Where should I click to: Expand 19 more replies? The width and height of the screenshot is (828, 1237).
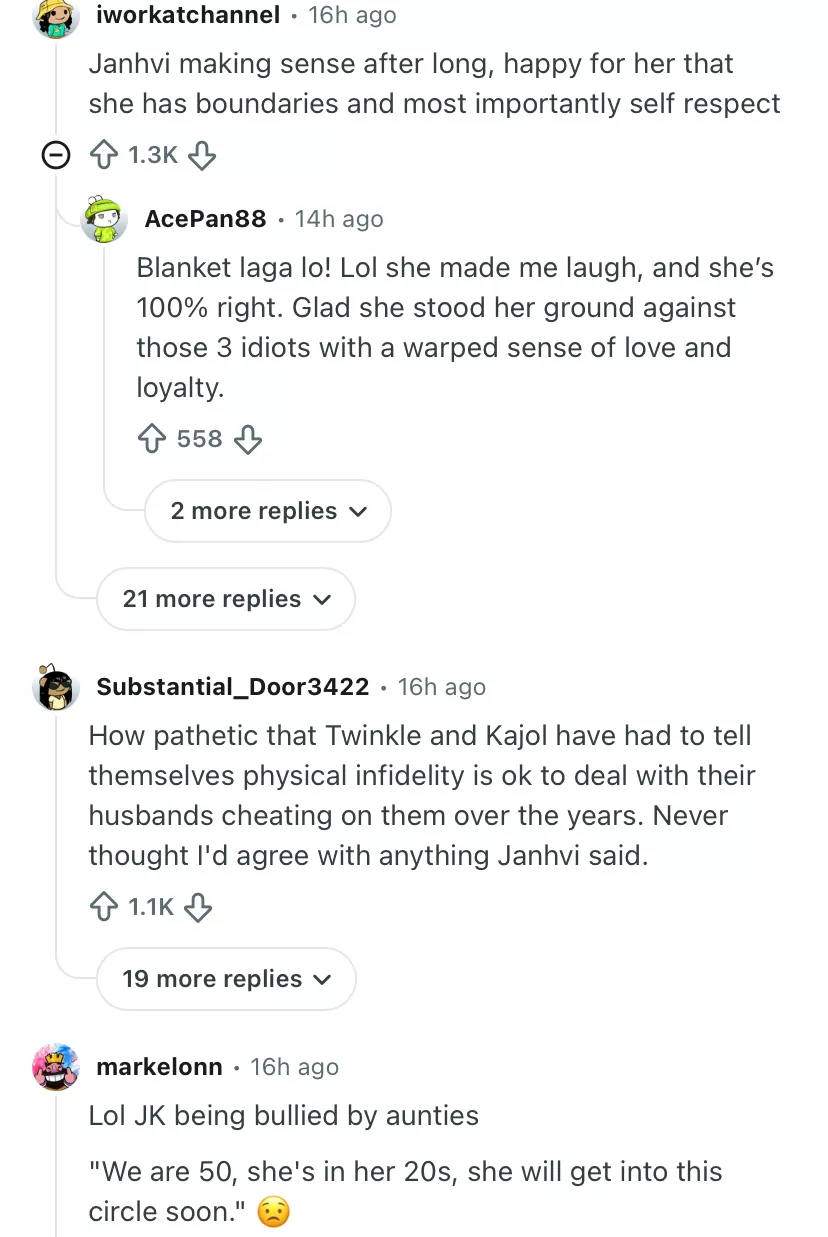[226, 979]
